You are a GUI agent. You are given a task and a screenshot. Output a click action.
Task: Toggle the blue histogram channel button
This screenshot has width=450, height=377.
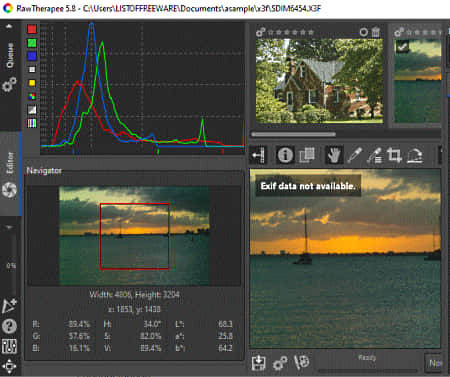coord(32,56)
